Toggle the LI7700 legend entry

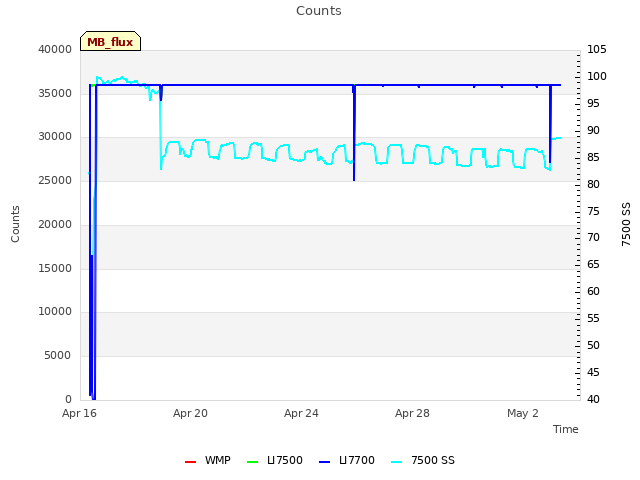click(x=347, y=460)
